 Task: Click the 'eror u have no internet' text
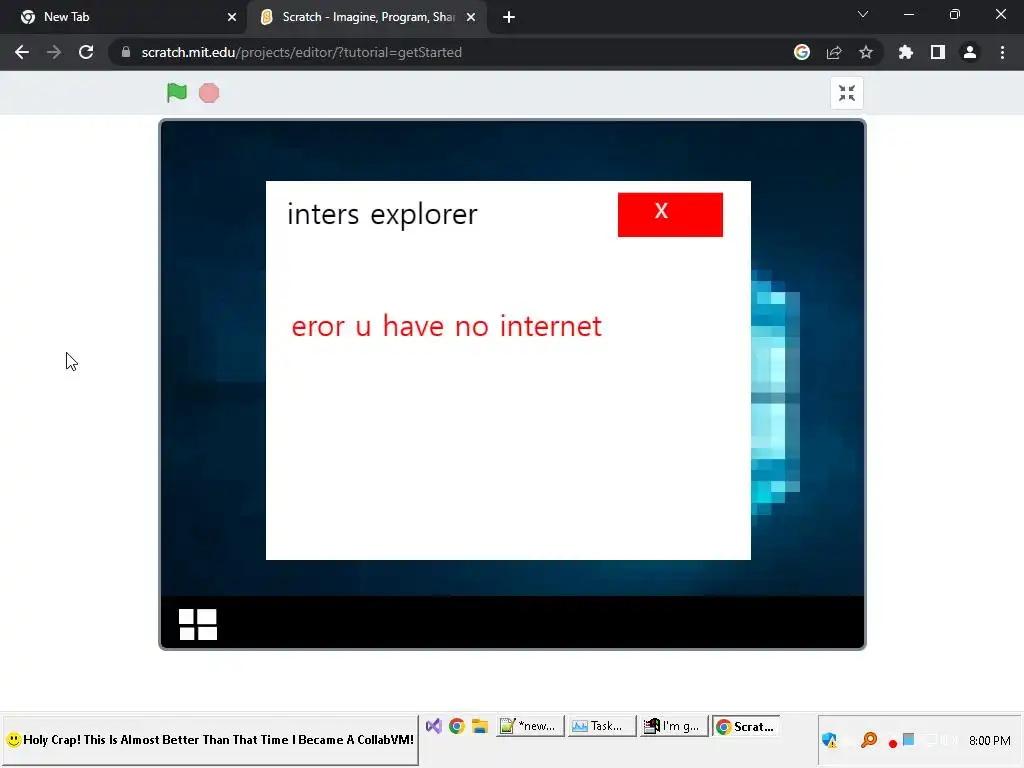pyautogui.click(x=446, y=326)
